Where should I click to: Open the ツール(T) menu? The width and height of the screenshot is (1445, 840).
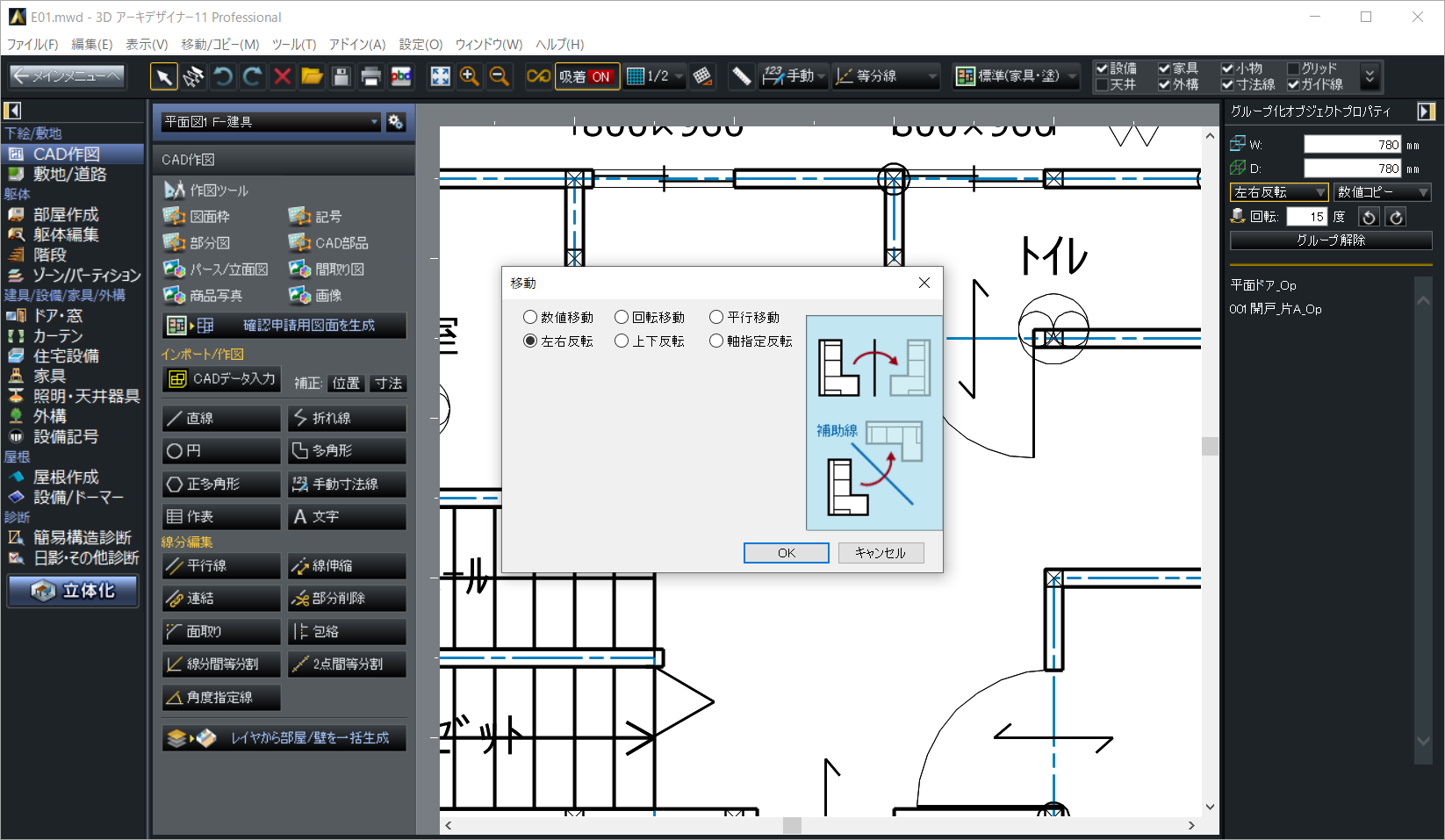[x=293, y=44]
